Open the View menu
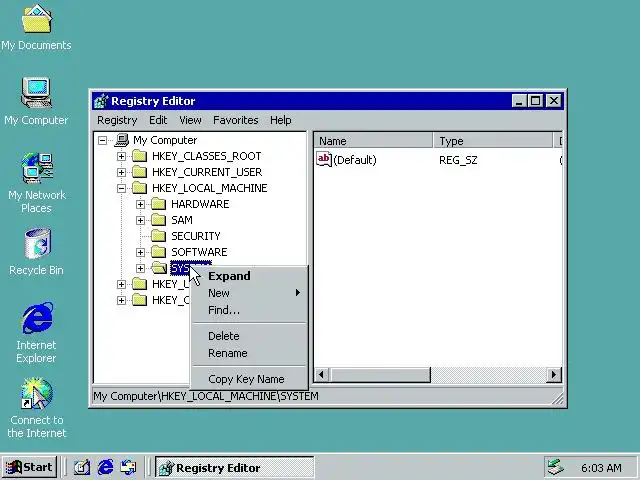 tap(190, 120)
